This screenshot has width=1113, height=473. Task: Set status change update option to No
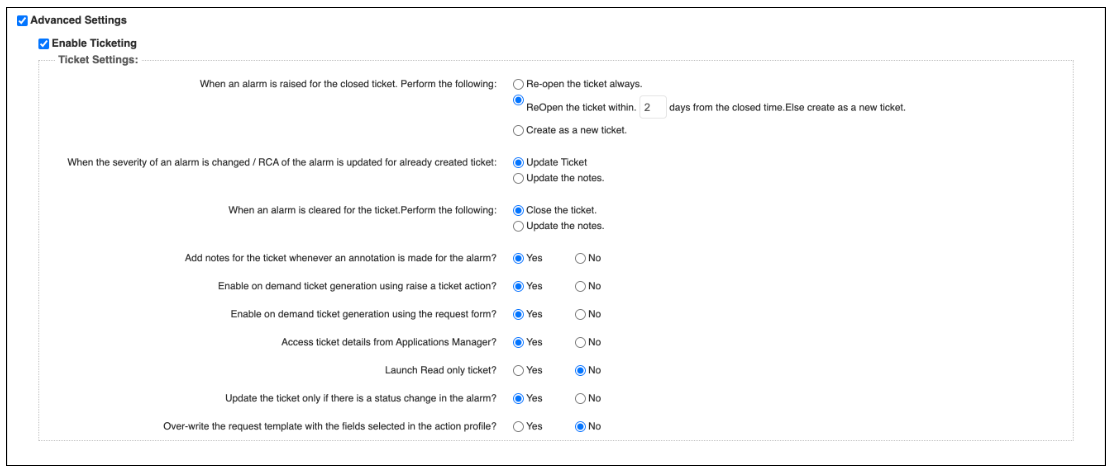(x=581, y=398)
